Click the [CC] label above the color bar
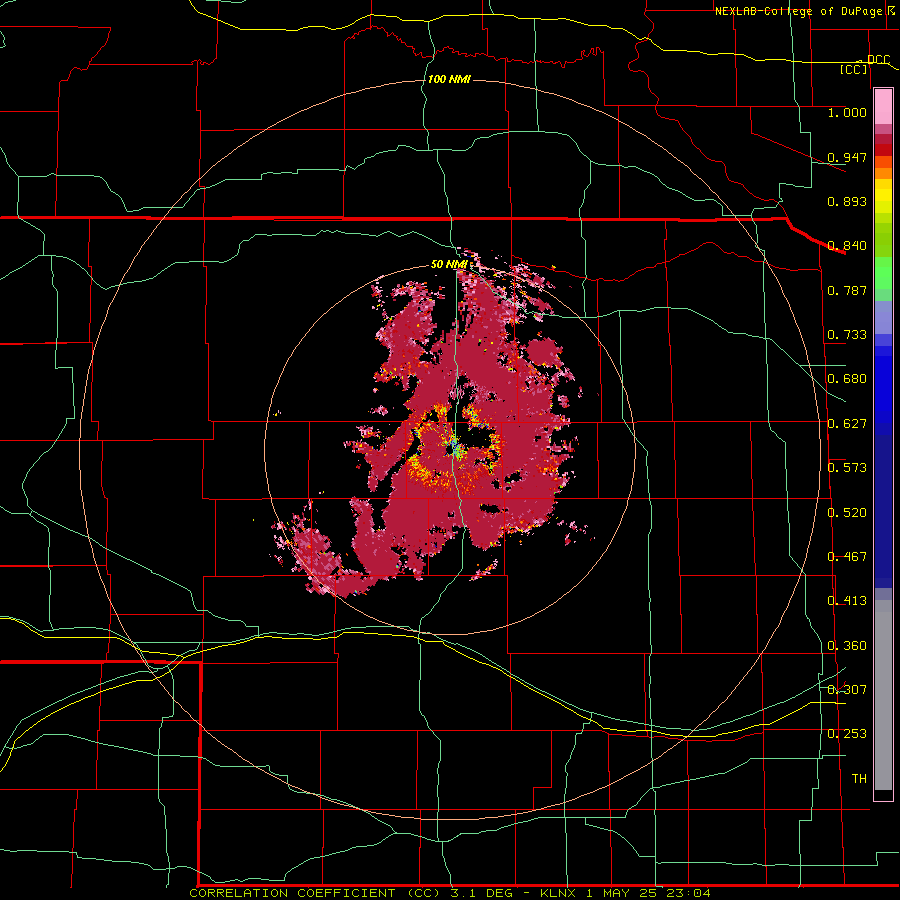Image resolution: width=900 pixels, height=900 pixels. (x=854, y=69)
